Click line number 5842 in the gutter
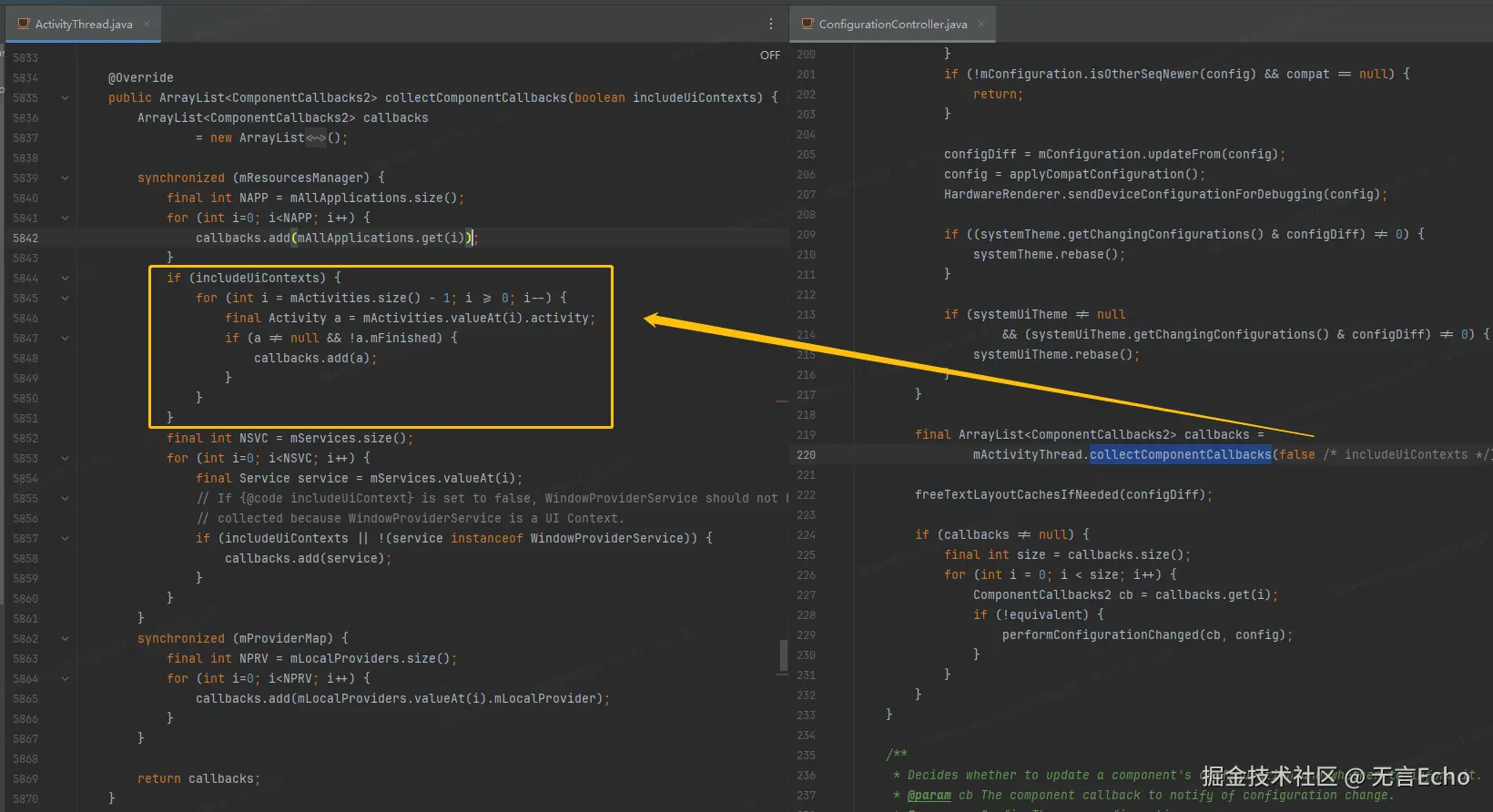Viewport: 1493px width, 812px height. [25, 239]
